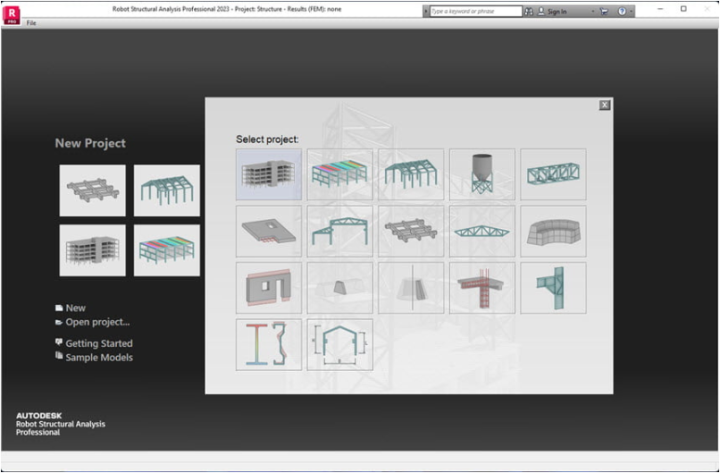Choose the I-beam section definition project

(269, 345)
